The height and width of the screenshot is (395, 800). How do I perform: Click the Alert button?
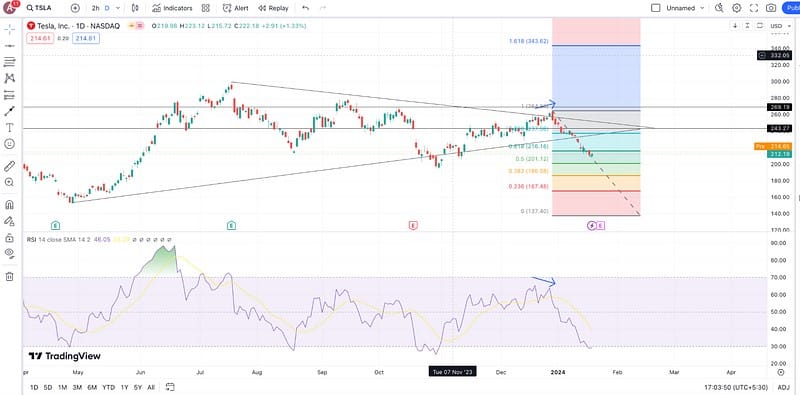coord(236,8)
